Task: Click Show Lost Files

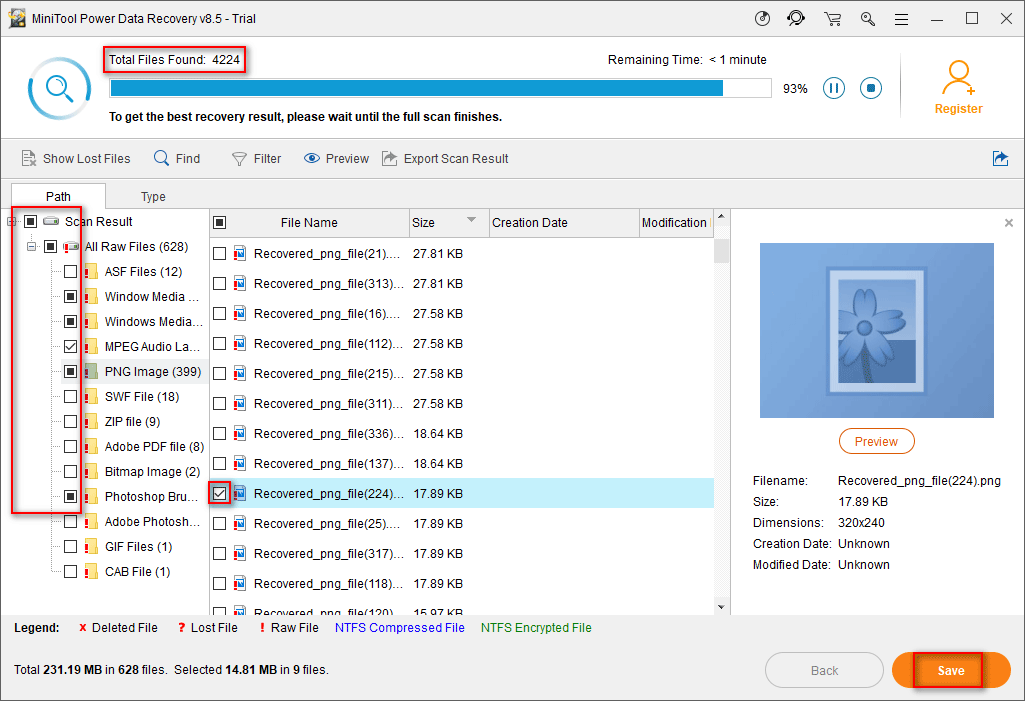Action: click(x=76, y=158)
